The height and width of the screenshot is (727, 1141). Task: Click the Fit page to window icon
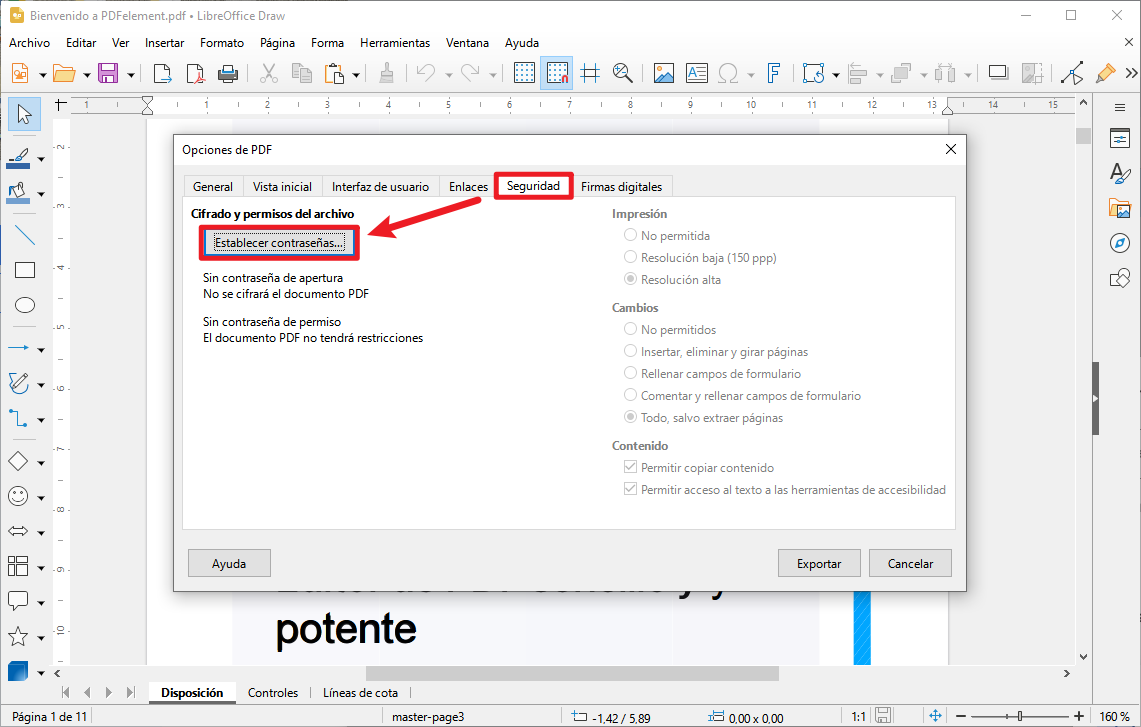[935, 716]
